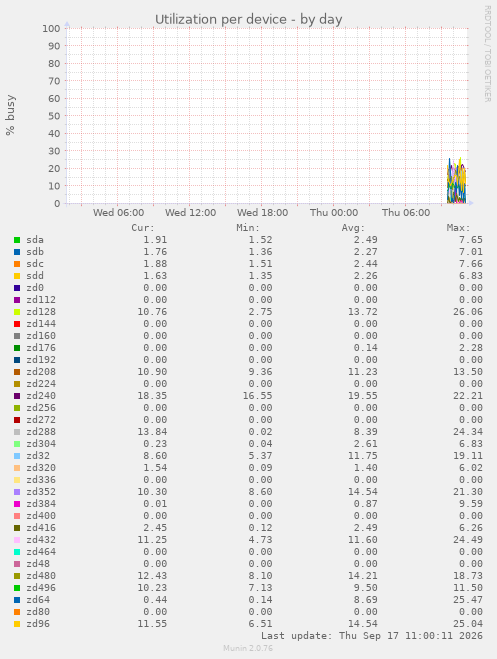Image resolution: width=497 pixels, height=659 pixels.
Task: Click the 'Cur:' column header
Action: point(143,228)
